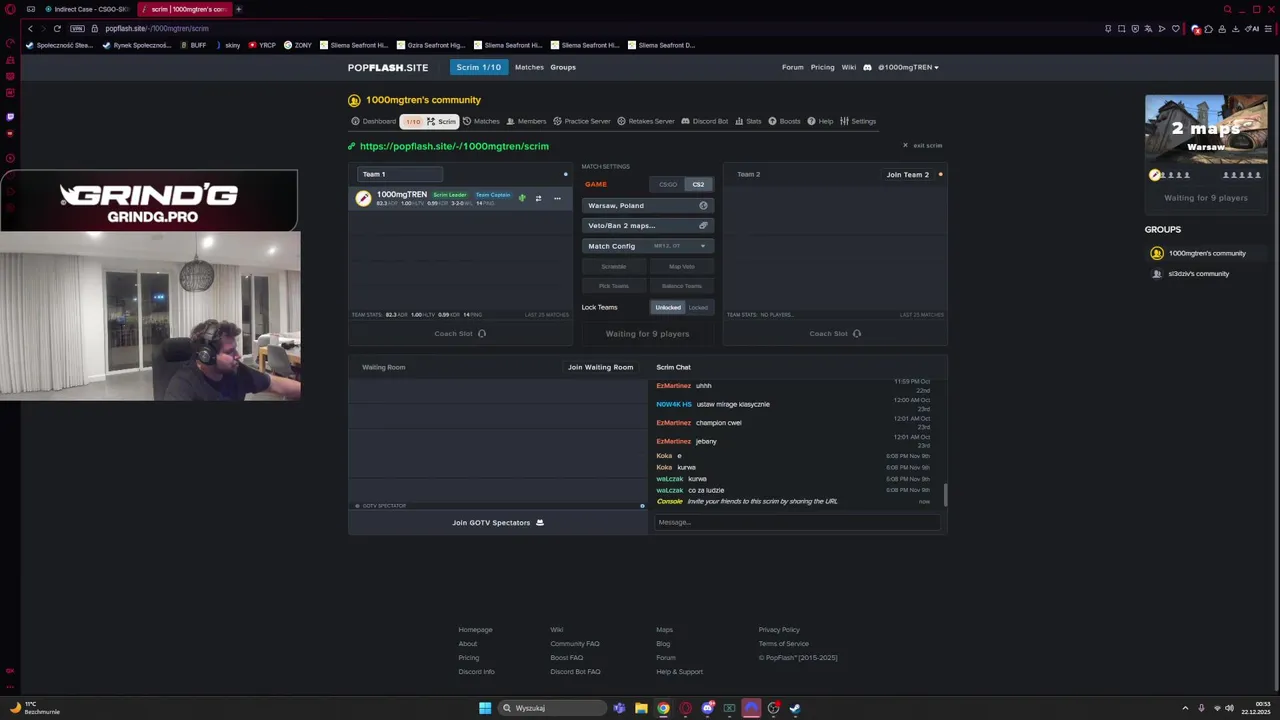This screenshot has height=720, width=1280.
Task: Click the Map Veto button
Action: tap(681, 267)
